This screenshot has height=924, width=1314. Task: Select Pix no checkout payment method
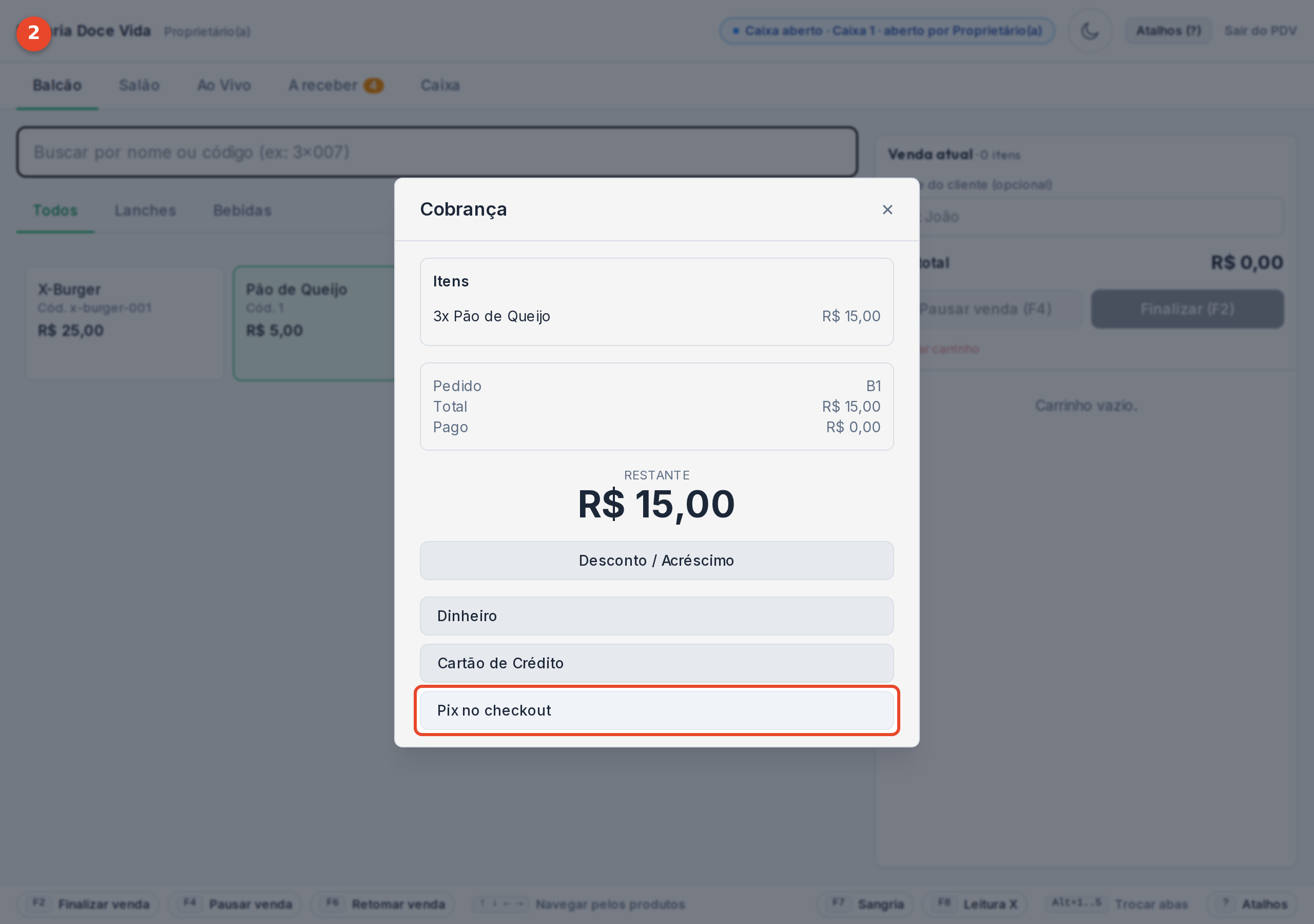(656, 710)
